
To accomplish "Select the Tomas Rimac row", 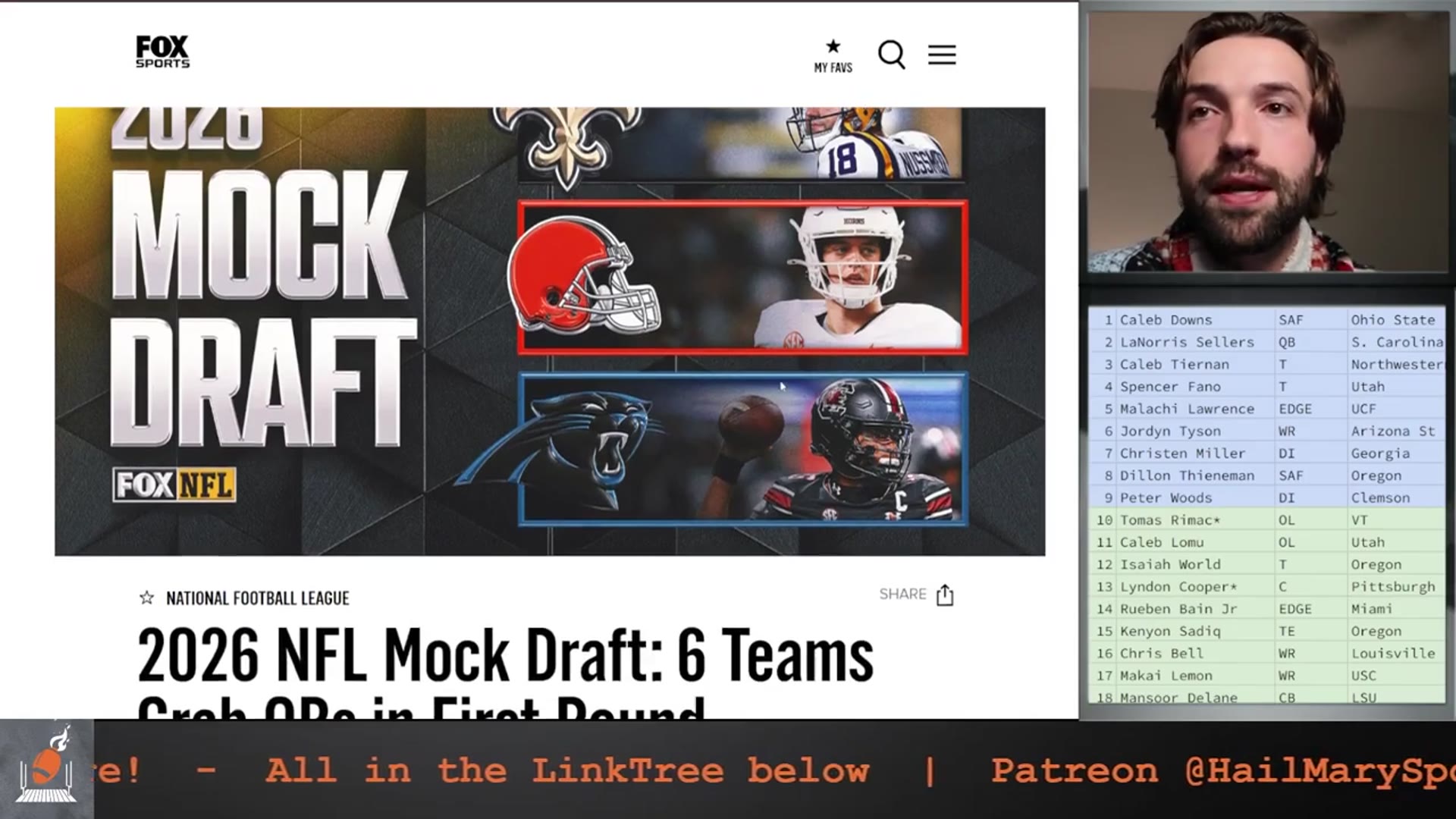I will [x=1267, y=520].
